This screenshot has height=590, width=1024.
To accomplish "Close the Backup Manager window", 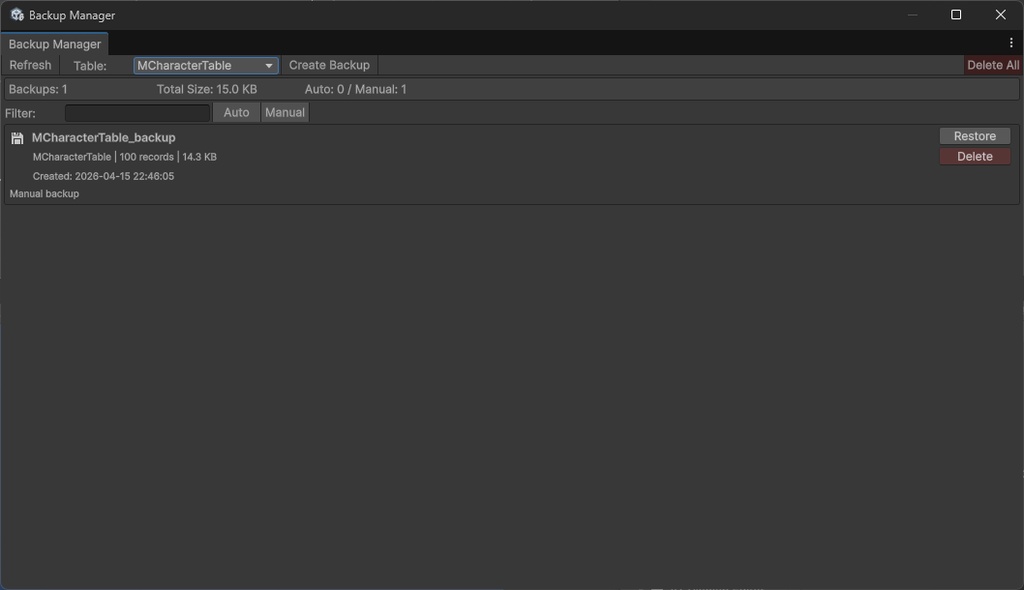I will pyautogui.click(x=1000, y=14).
